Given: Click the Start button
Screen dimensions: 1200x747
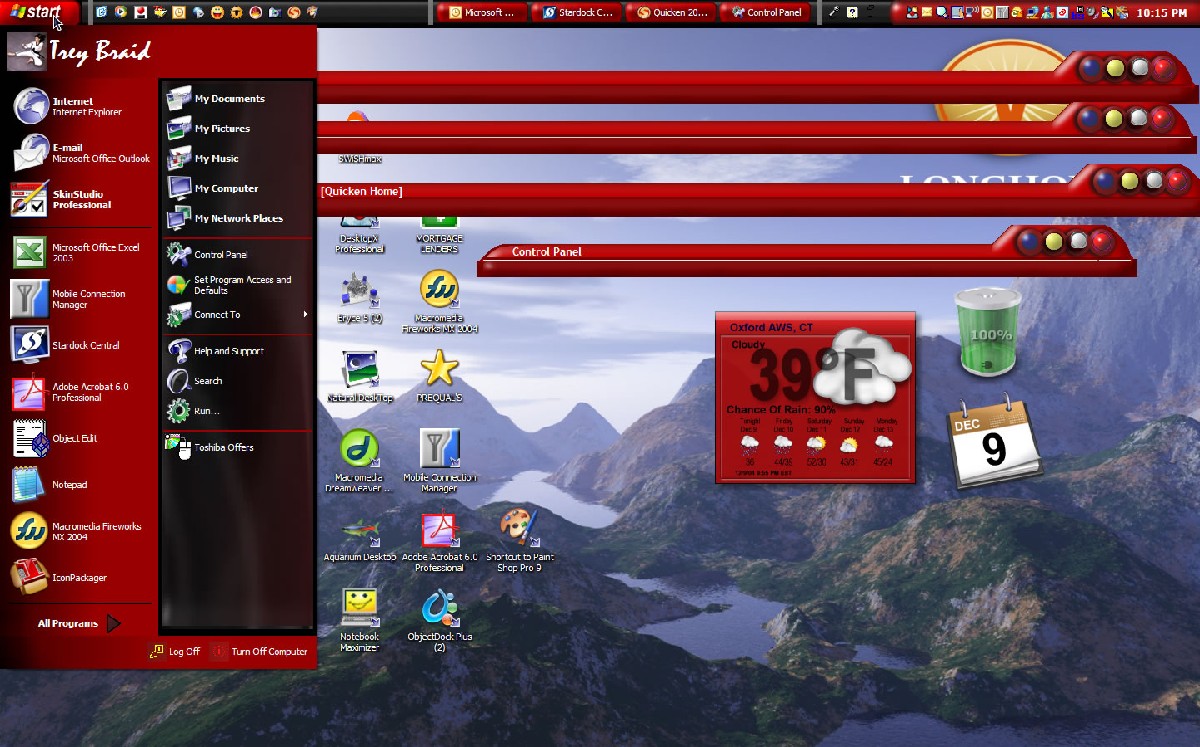Looking at the screenshot, I should point(40,12).
